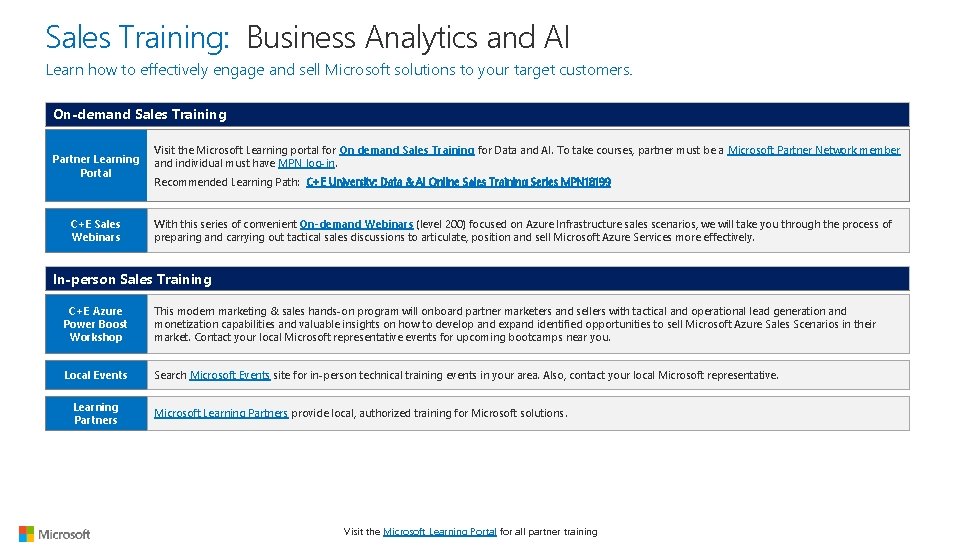This screenshot has height=551, width=979.
Task: Click the Learning Partners label box
Action: pyautogui.click(x=96, y=414)
